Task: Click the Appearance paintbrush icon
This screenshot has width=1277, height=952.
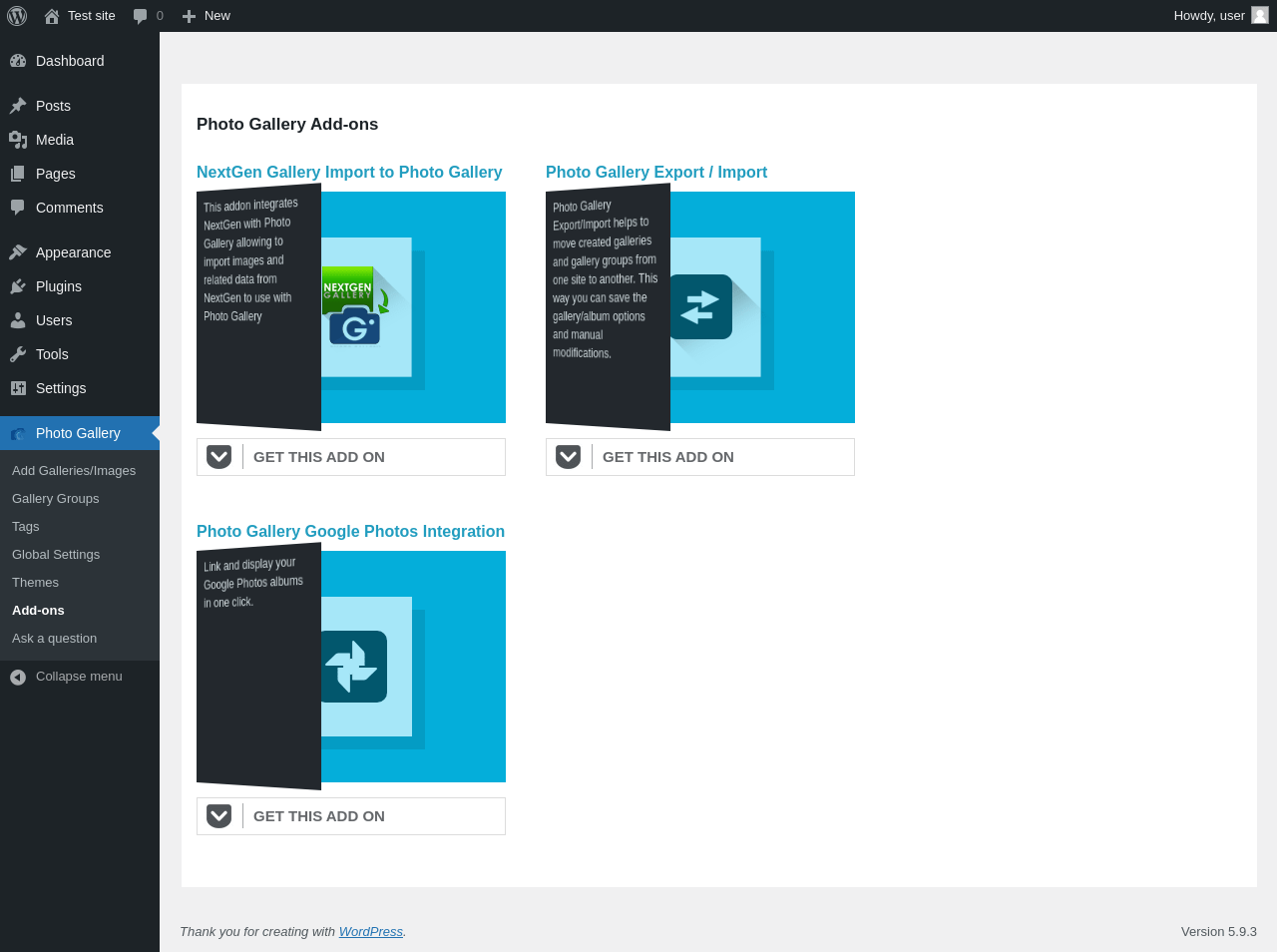Action: click(x=18, y=252)
